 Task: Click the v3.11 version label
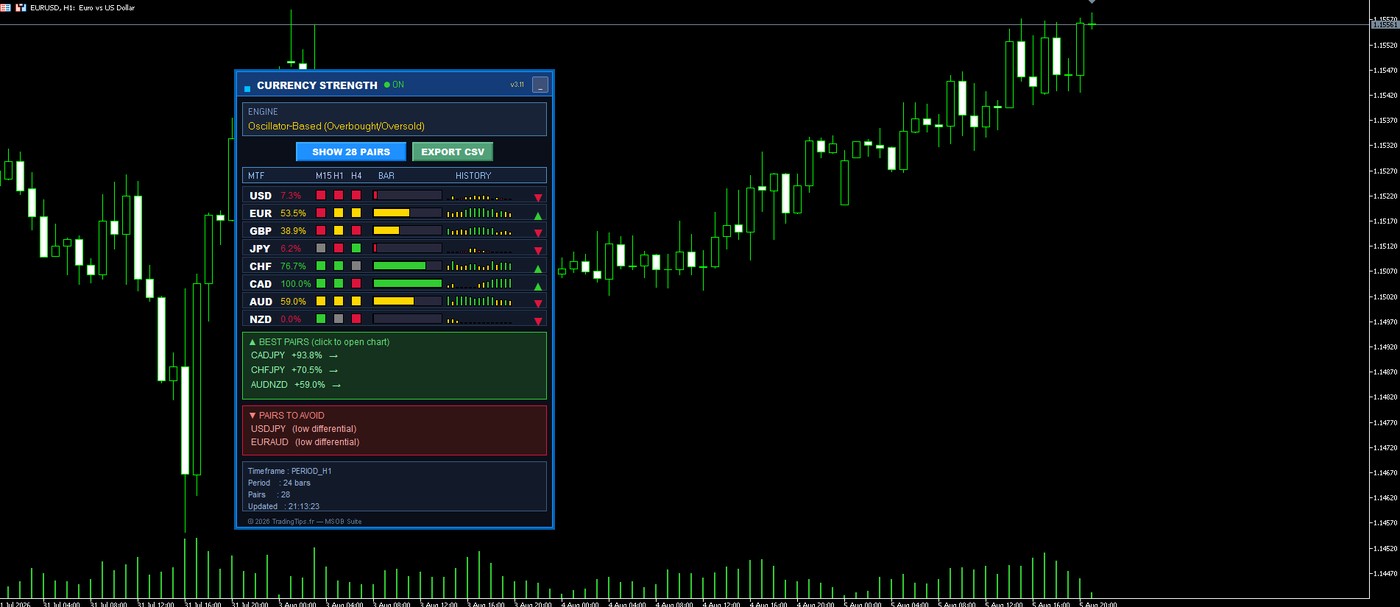[x=517, y=85]
